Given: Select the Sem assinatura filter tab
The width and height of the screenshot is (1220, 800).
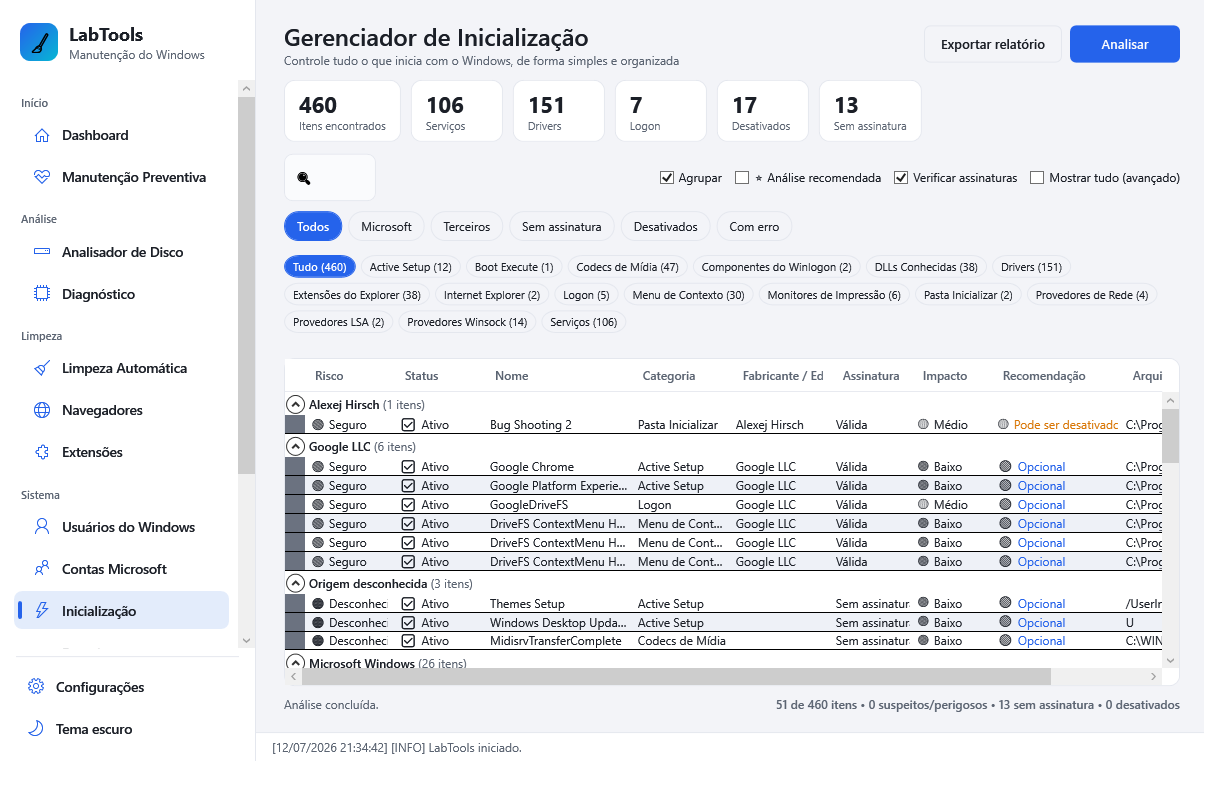Looking at the screenshot, I should coord(562,227).
